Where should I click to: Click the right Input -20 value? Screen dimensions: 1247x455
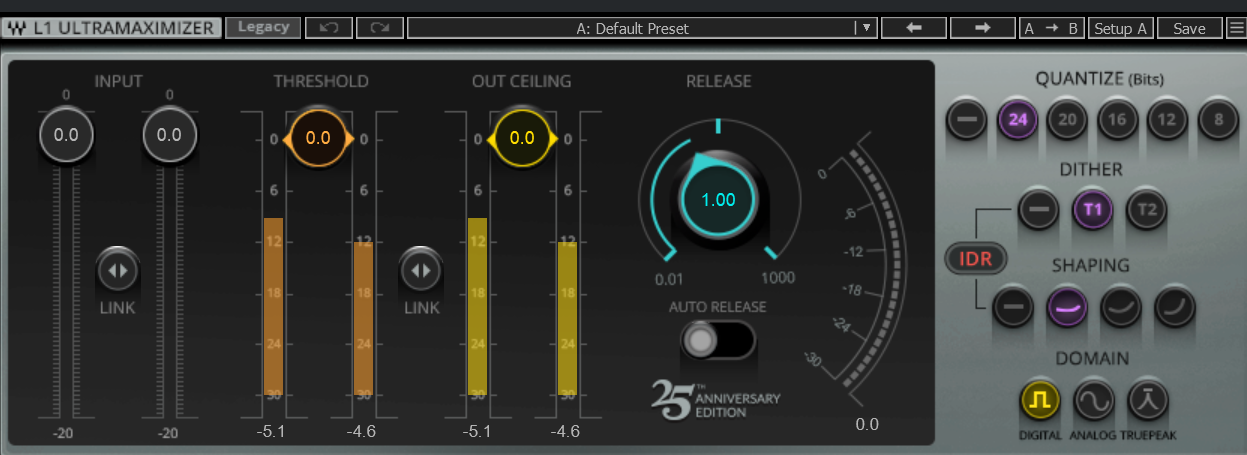(169, 432)
